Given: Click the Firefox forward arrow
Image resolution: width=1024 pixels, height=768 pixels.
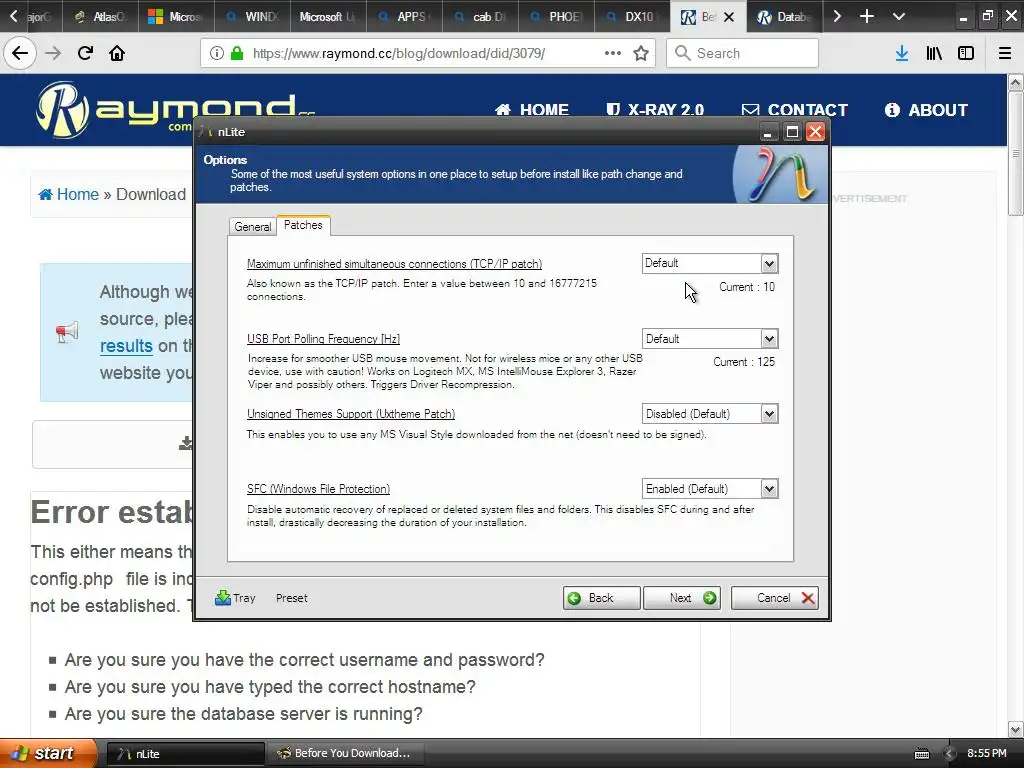Looking at the screenshot, I should pos(53,53).
